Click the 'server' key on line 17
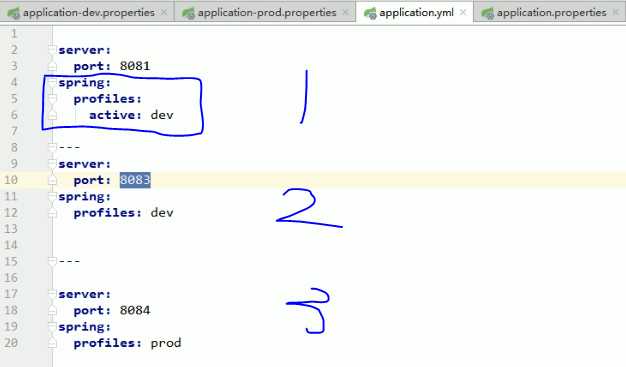Image resolution: width=626 pixels, height=367 pixels. [x=81, y=294]
